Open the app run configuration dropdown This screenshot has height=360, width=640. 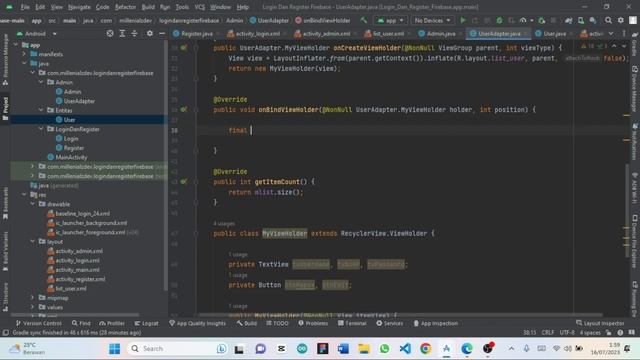[391, 20]
